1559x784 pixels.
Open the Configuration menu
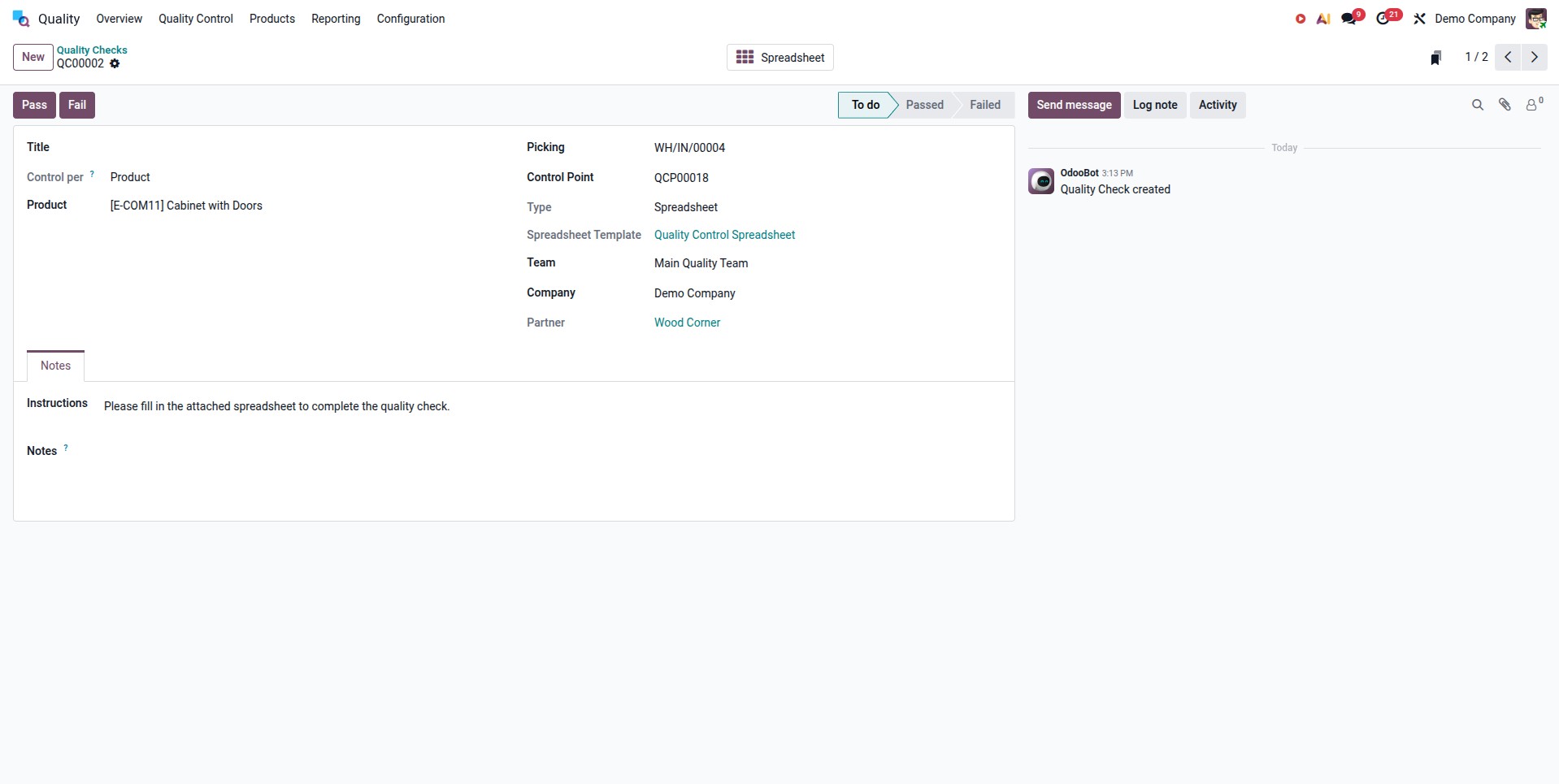[x=410, y=19]
